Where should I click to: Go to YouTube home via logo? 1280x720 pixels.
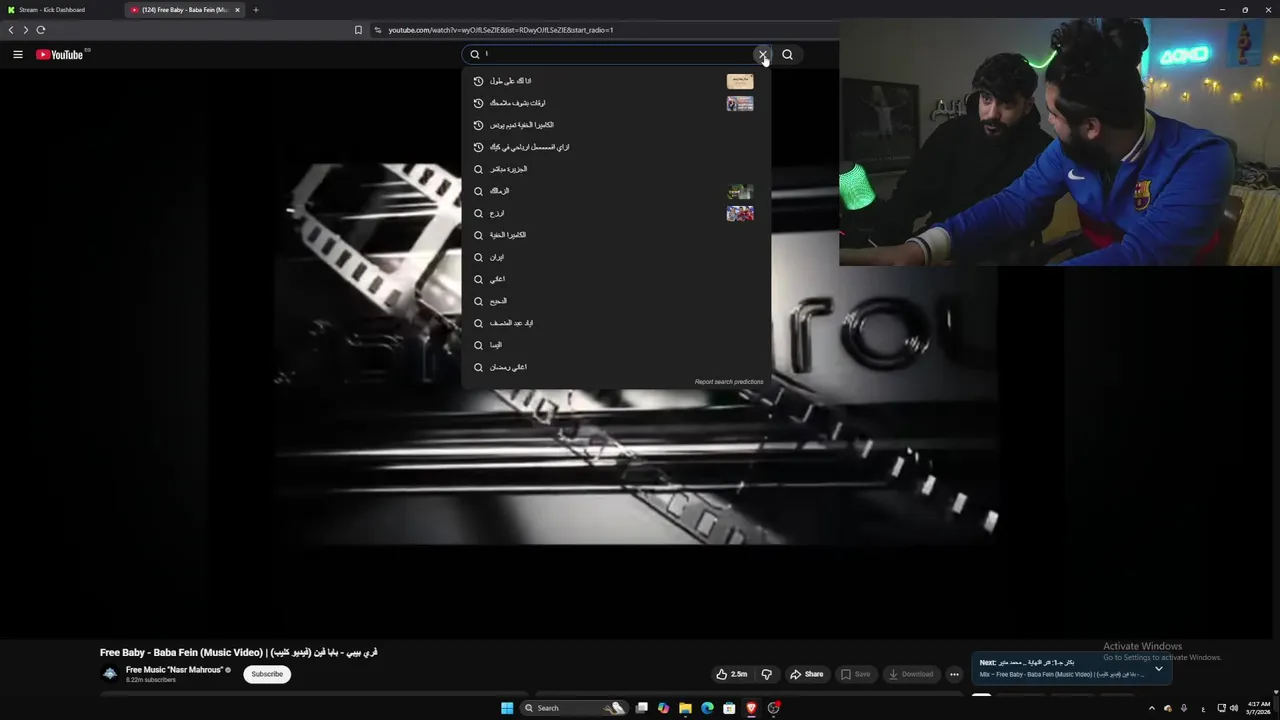click(60, 55)
